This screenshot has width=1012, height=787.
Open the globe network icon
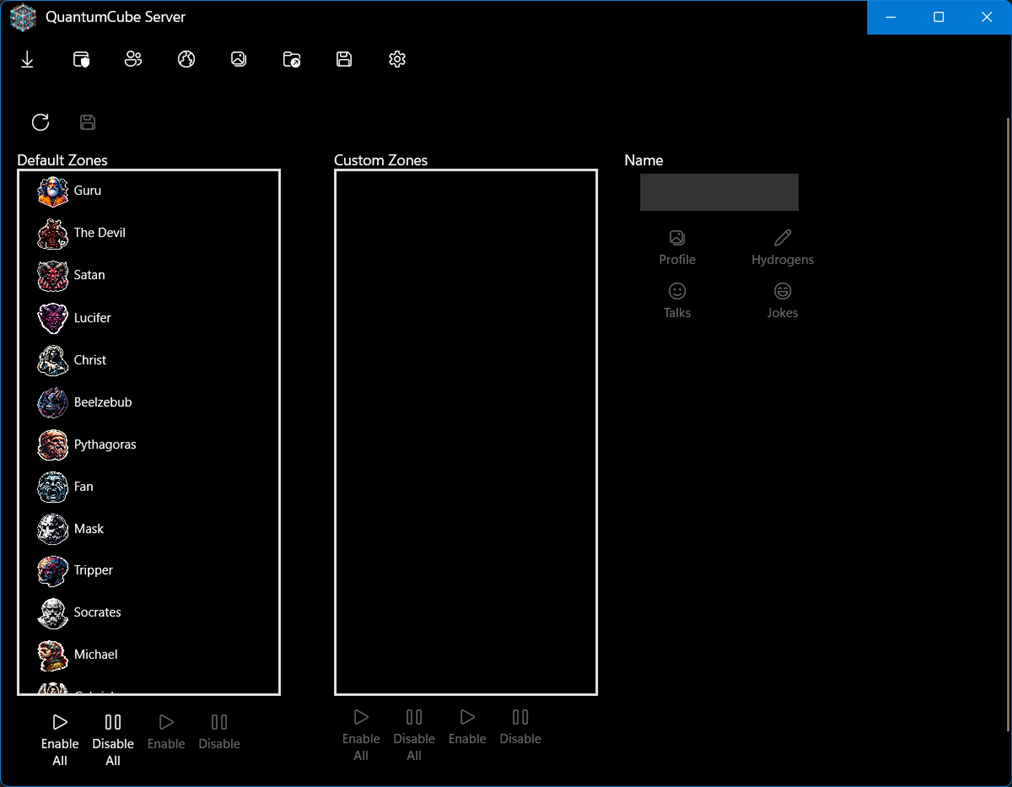coord(186,59)
